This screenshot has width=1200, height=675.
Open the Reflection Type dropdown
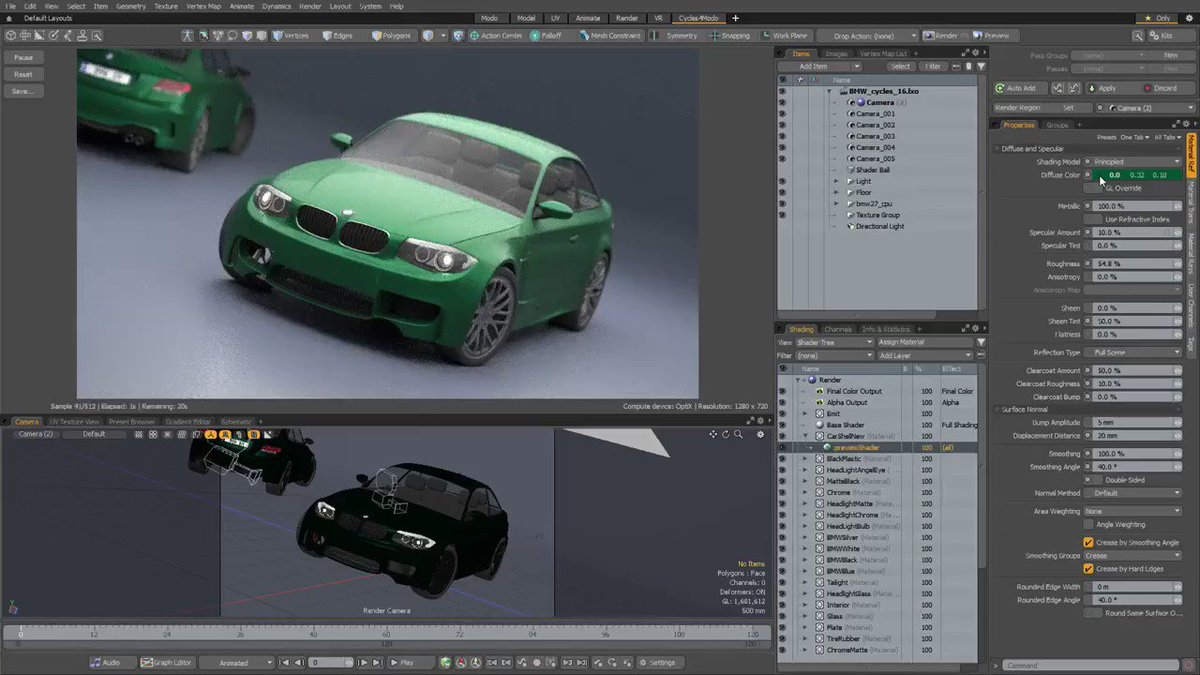point(1132,352)
